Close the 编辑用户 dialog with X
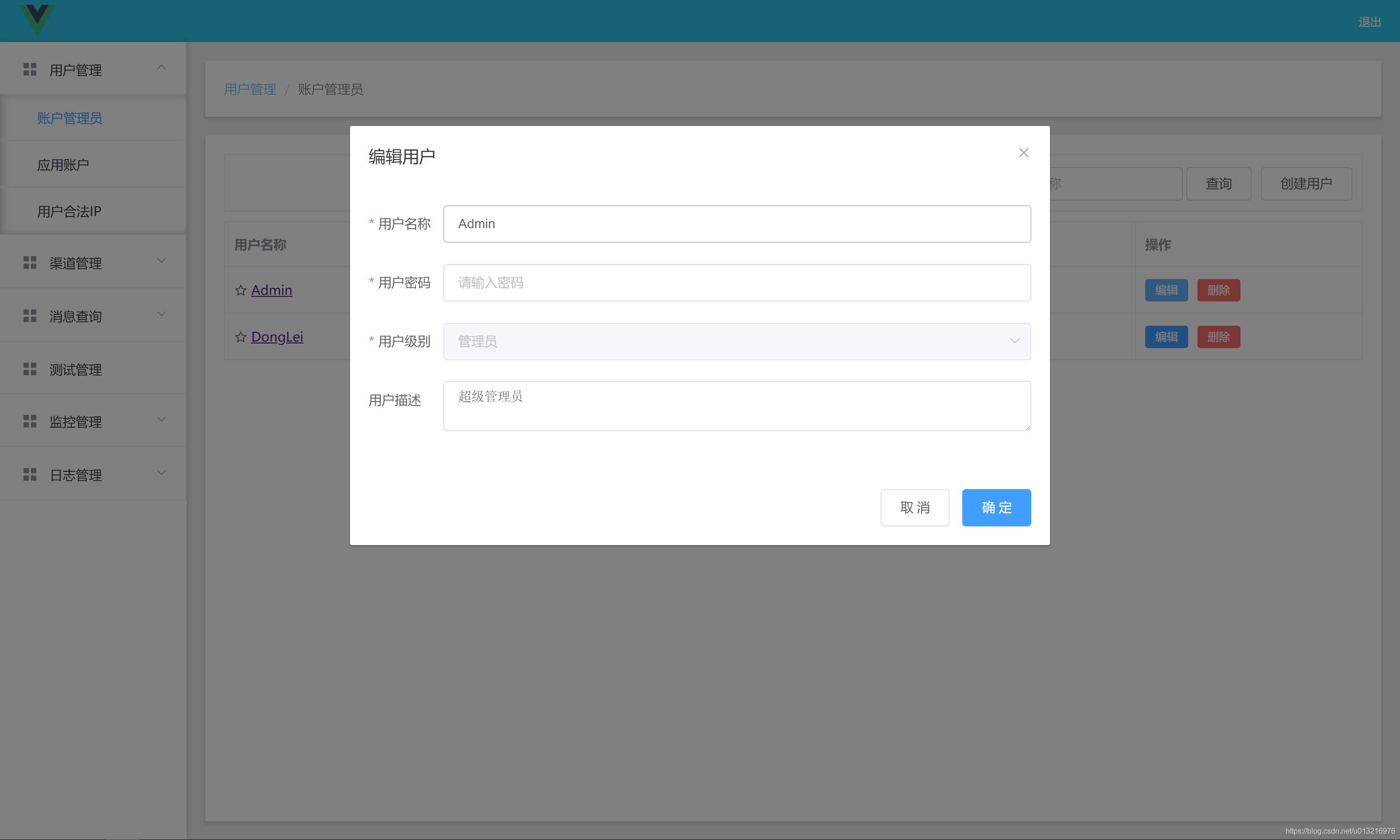The height and width of the screenshot is (840, 1400). click(1023, 153)
